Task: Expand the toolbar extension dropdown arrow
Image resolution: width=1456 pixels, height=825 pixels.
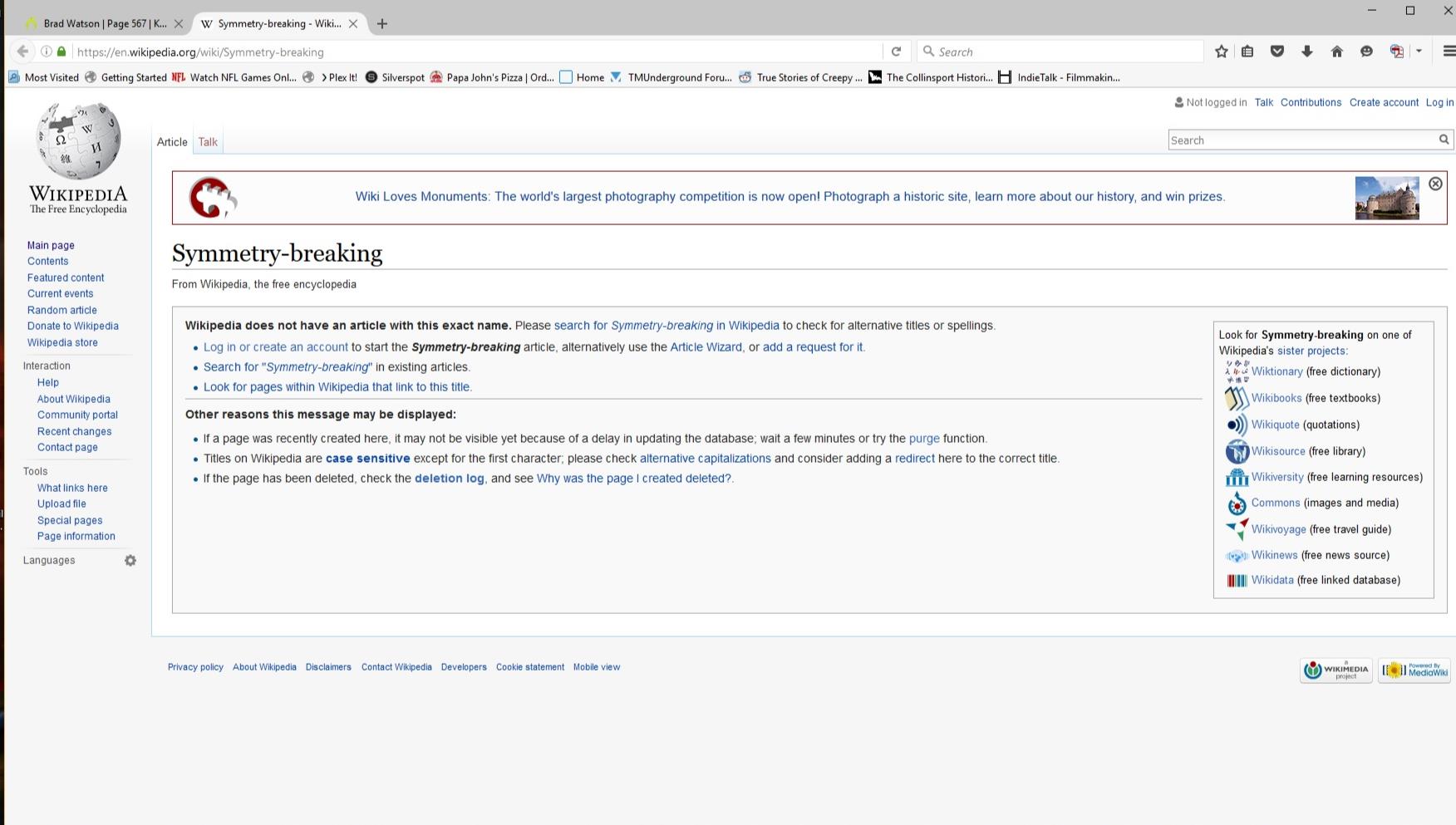Action: [x=1419, y=52]
